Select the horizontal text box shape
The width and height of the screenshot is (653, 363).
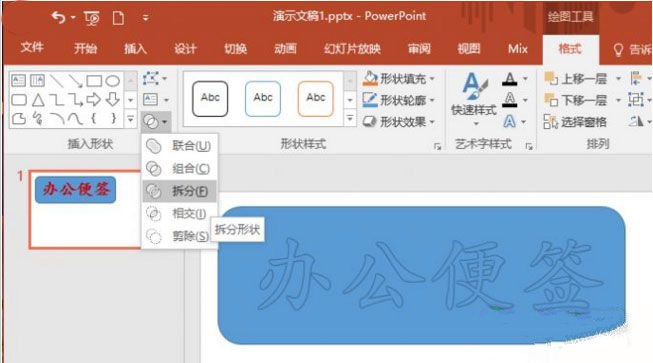(18, 80)
